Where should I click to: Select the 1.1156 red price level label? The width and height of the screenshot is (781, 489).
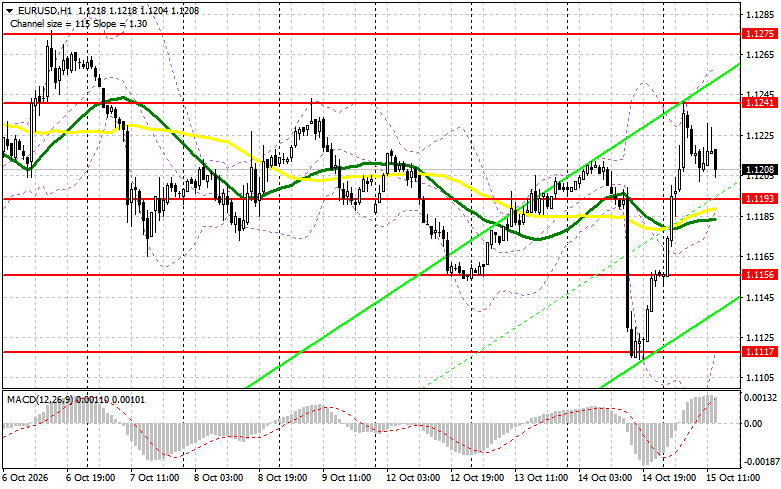click(x=759, y=274)
